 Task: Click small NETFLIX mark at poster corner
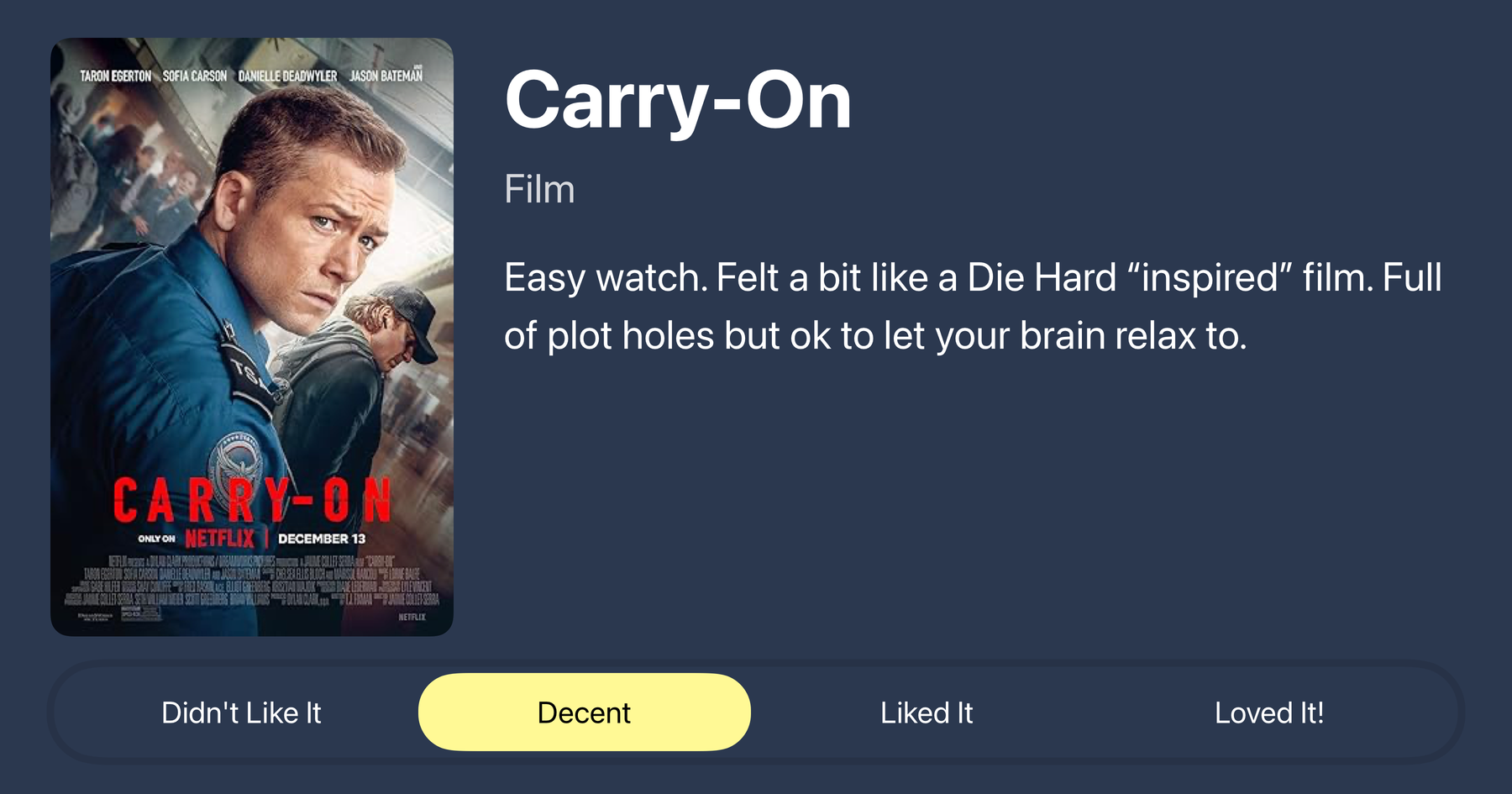pos(412,617)
